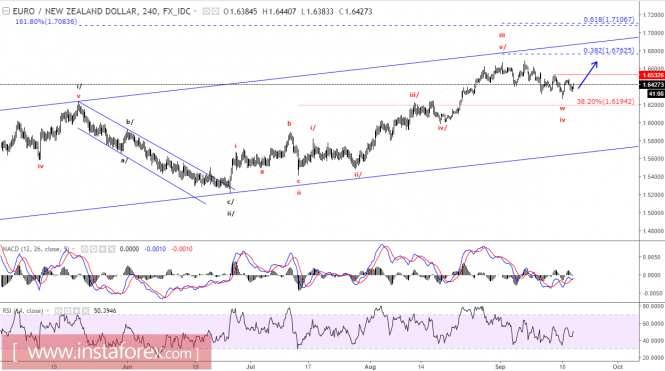This screenshot has width=665, height=371.
Task: Hide the MACD indicator with its eye icon
Action: (x=84, y=249)
